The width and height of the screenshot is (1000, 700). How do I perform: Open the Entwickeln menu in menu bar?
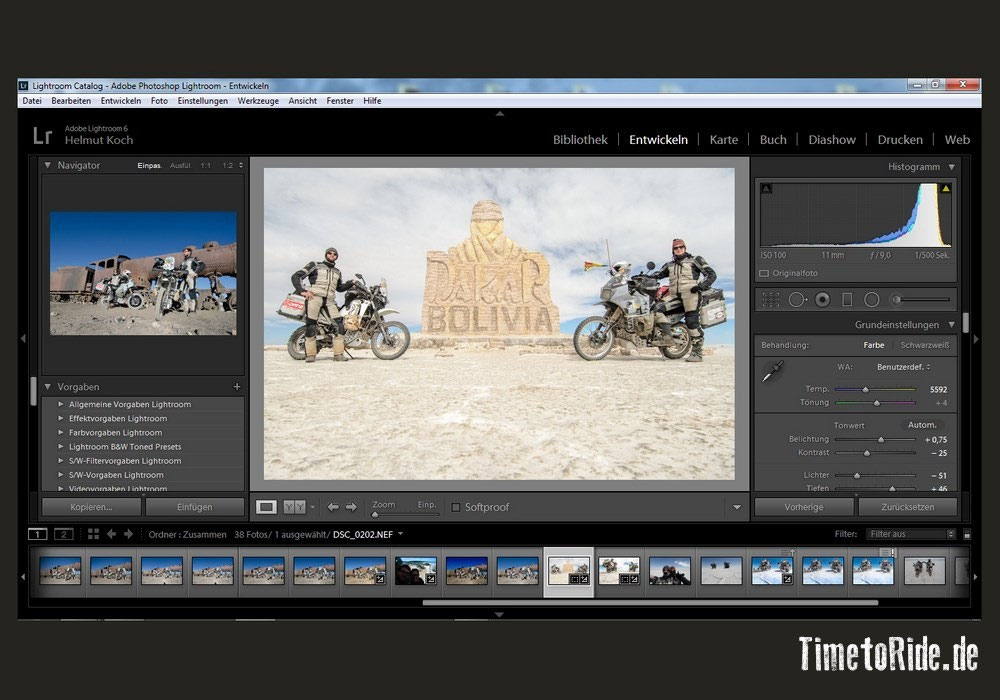pyautogui.click(x=120, y=101)
